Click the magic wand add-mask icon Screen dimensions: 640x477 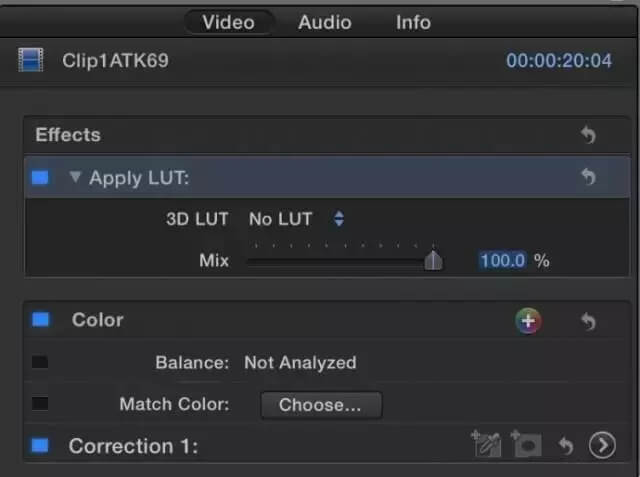pyautogui.click(x=486, y=446)
